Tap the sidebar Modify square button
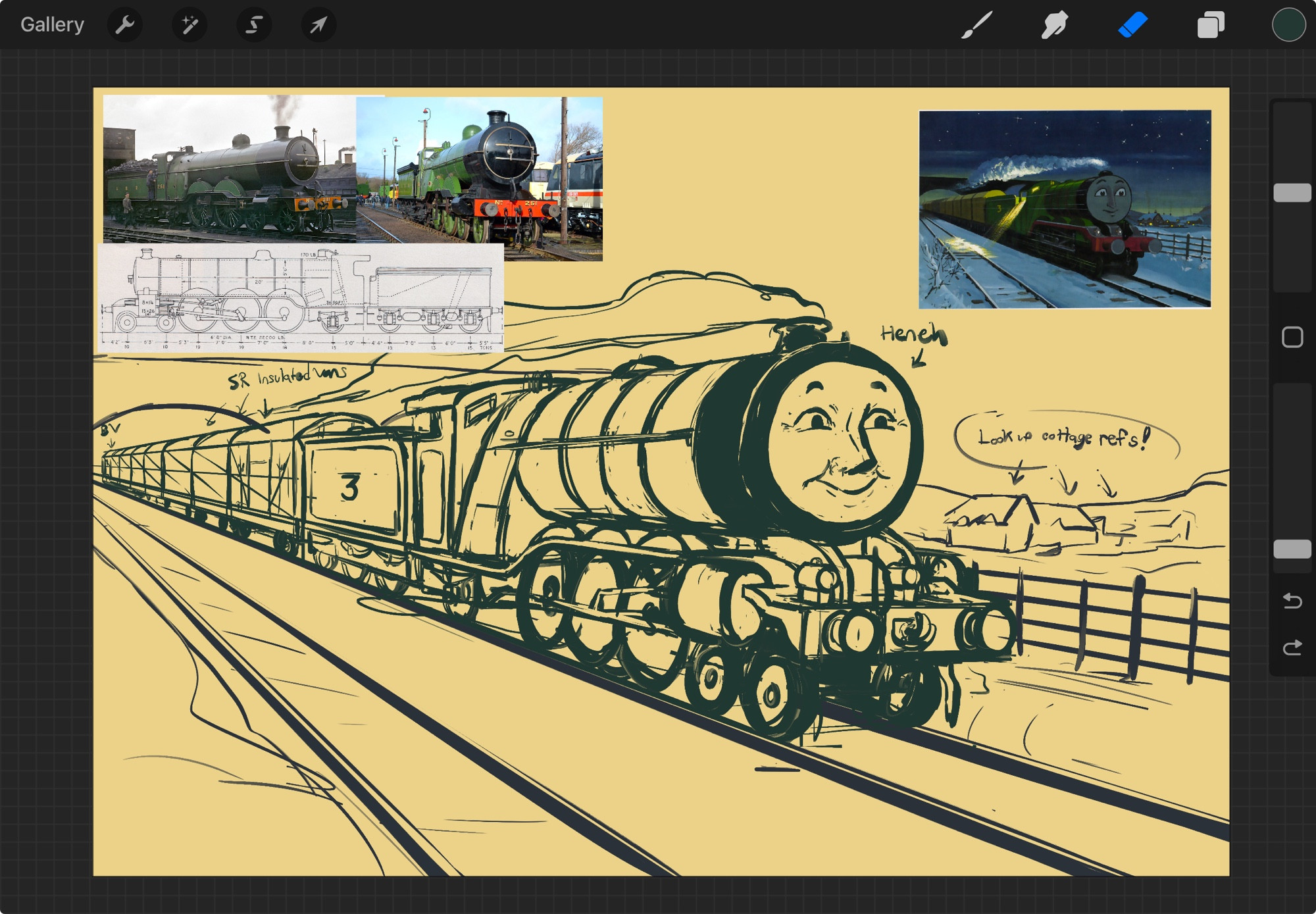The image size is (1316, 914). pyautogui.click(x=1292, y=337)
